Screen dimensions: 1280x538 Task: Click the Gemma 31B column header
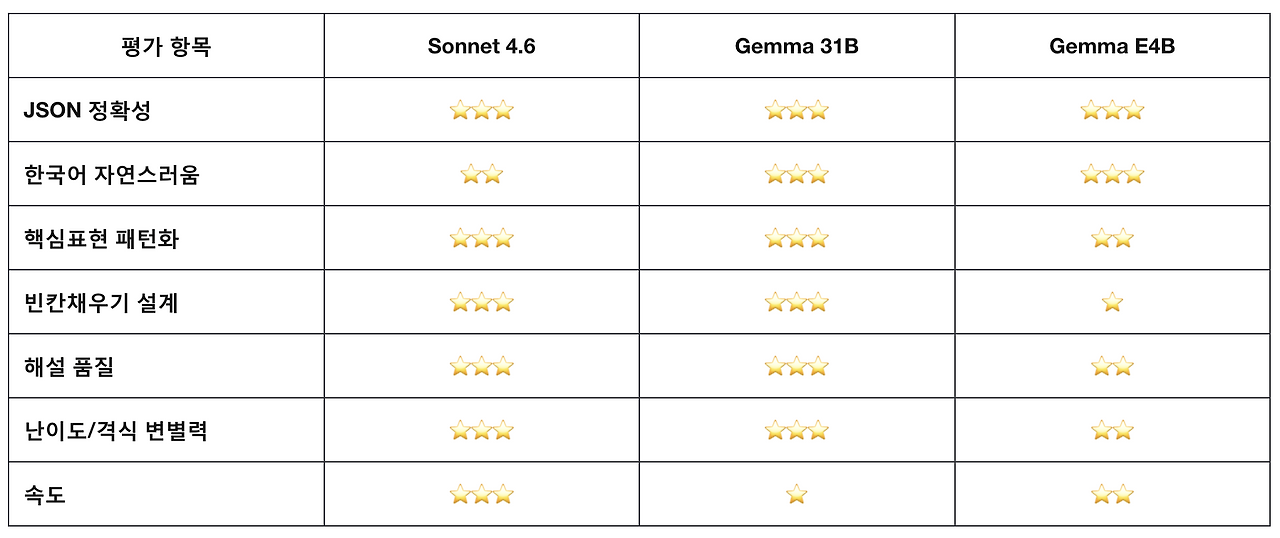(x=796, y=46)
